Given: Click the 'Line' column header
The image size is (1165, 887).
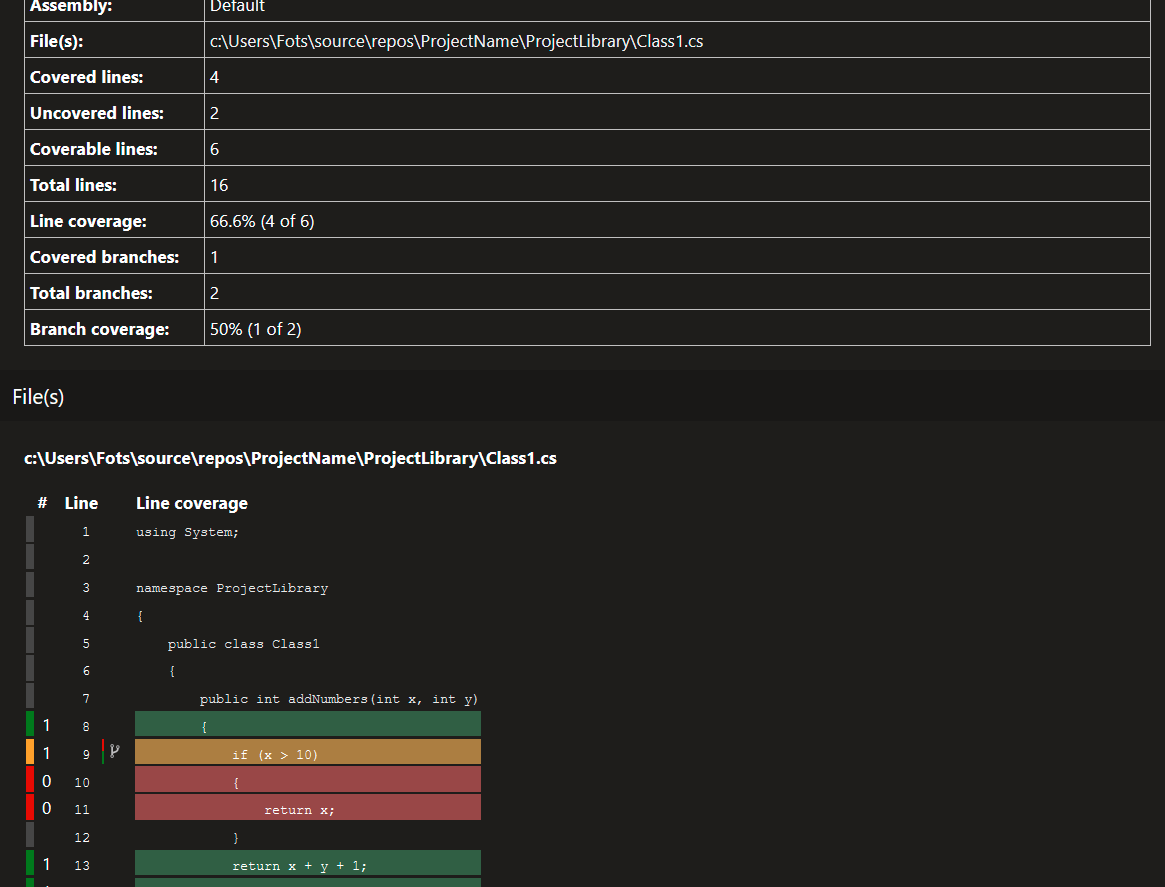Looking at the screenshot, I should [x=81, y=503].
